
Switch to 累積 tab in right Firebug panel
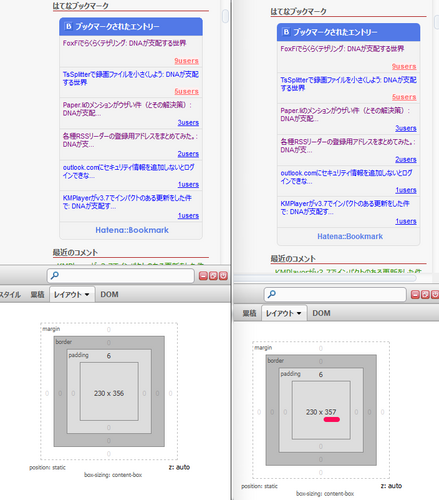tap(249, 313)
